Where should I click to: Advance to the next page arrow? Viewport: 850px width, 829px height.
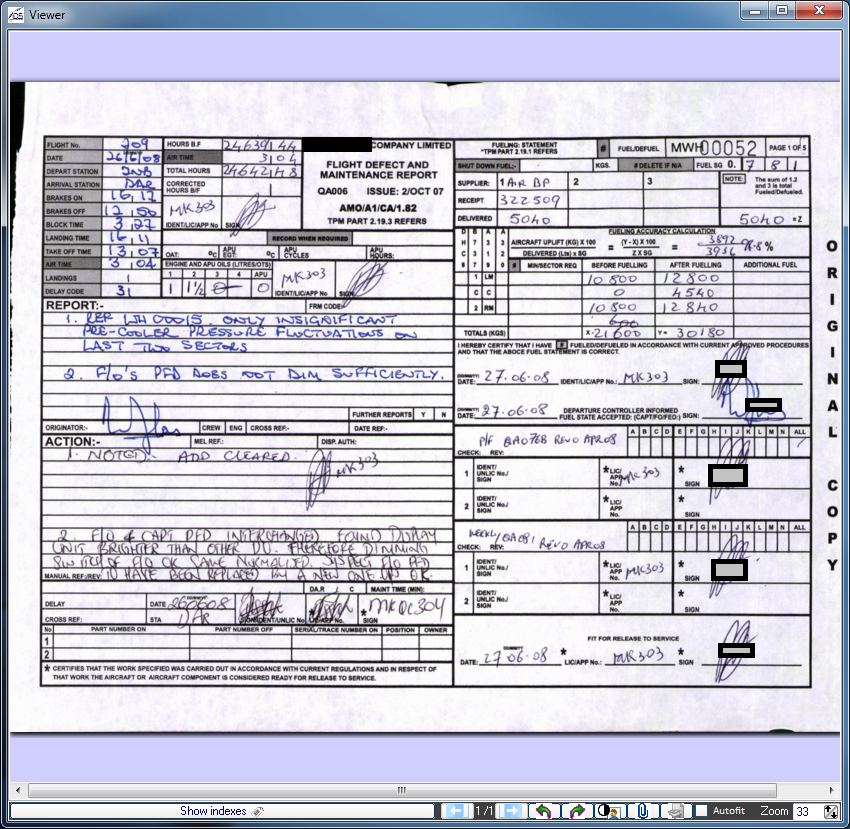coord(511,811)
